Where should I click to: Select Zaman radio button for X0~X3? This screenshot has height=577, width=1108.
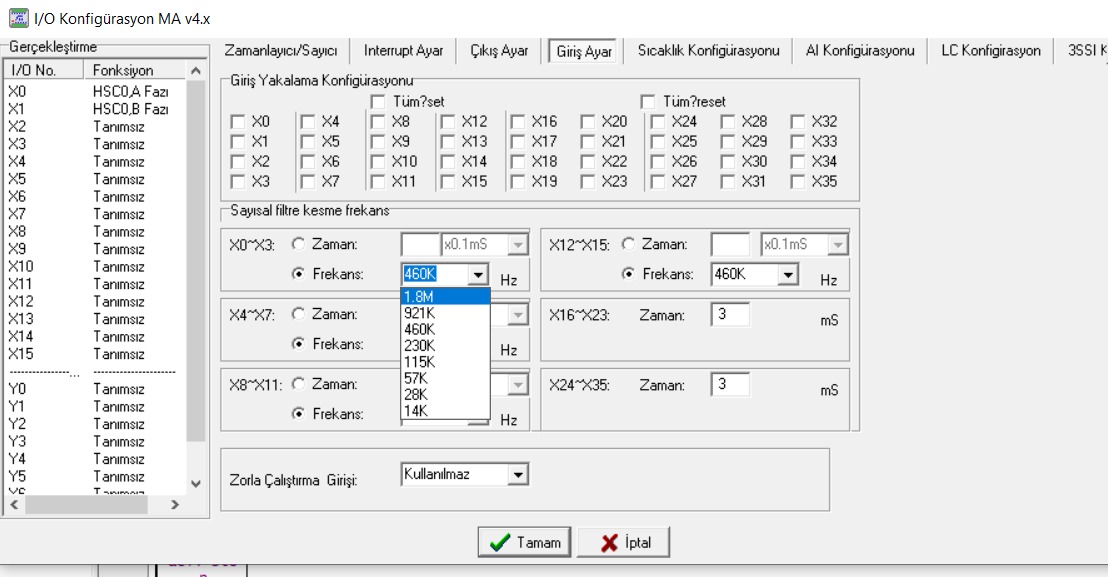pyautogui.click(x=298, y=244)
